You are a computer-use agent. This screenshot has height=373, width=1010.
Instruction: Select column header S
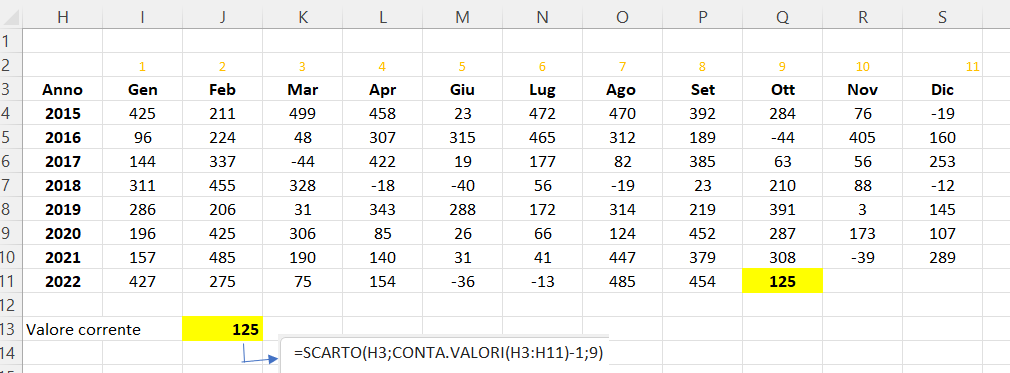tap(942, 18)
